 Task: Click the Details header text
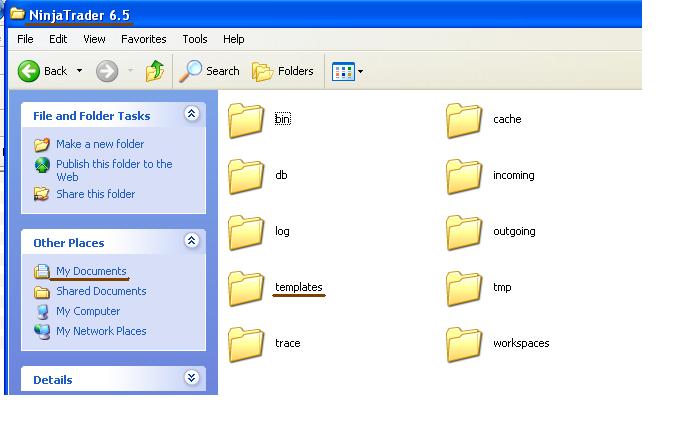point(53,380)
